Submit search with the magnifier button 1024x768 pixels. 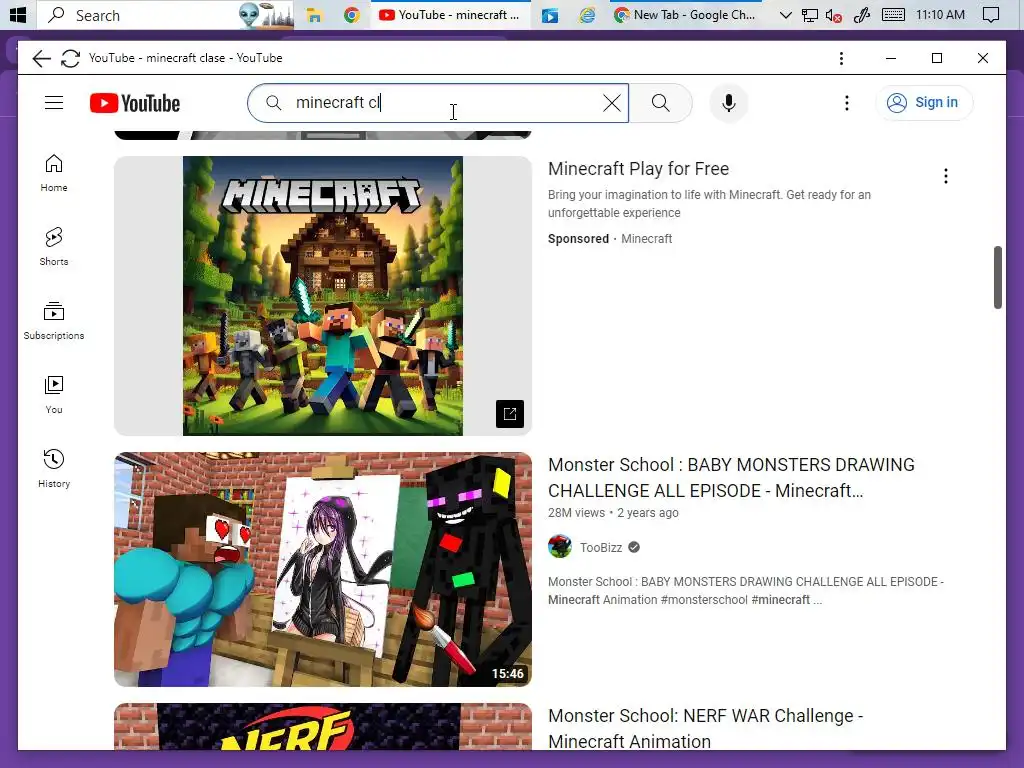pos(660,103)
